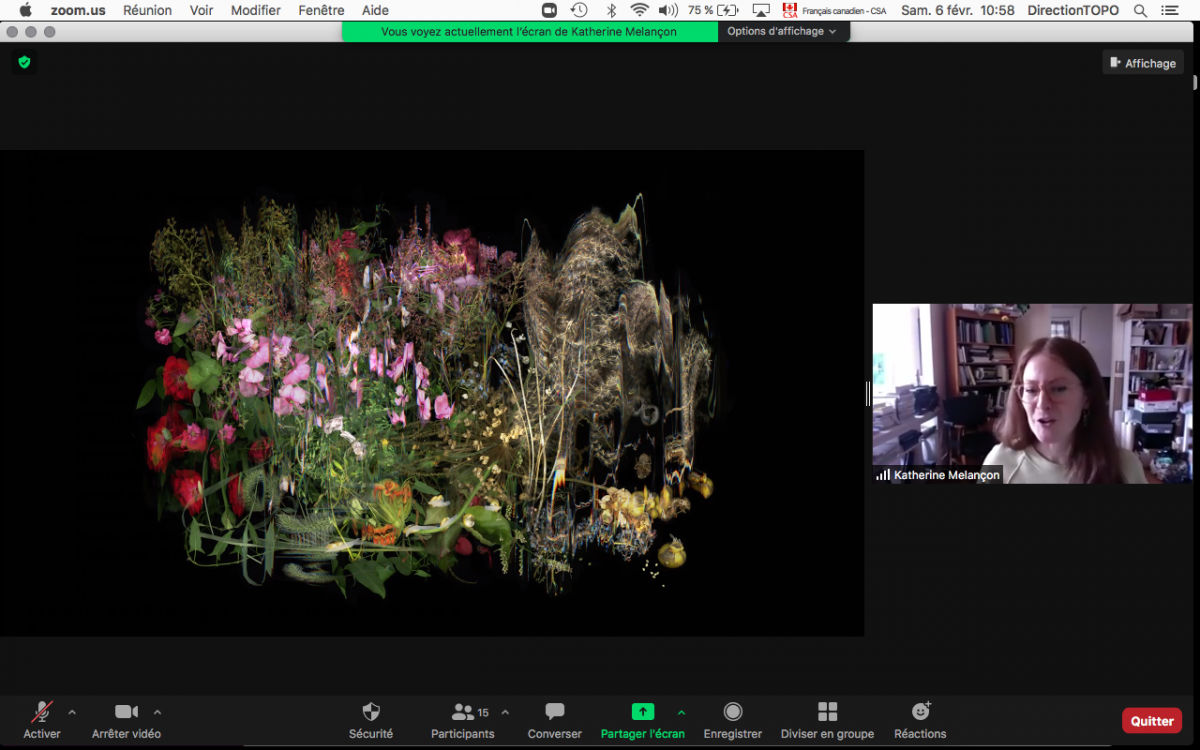
Task: Expand the video options arrow beside Arrêter vidéo
Action: [157, 712]
